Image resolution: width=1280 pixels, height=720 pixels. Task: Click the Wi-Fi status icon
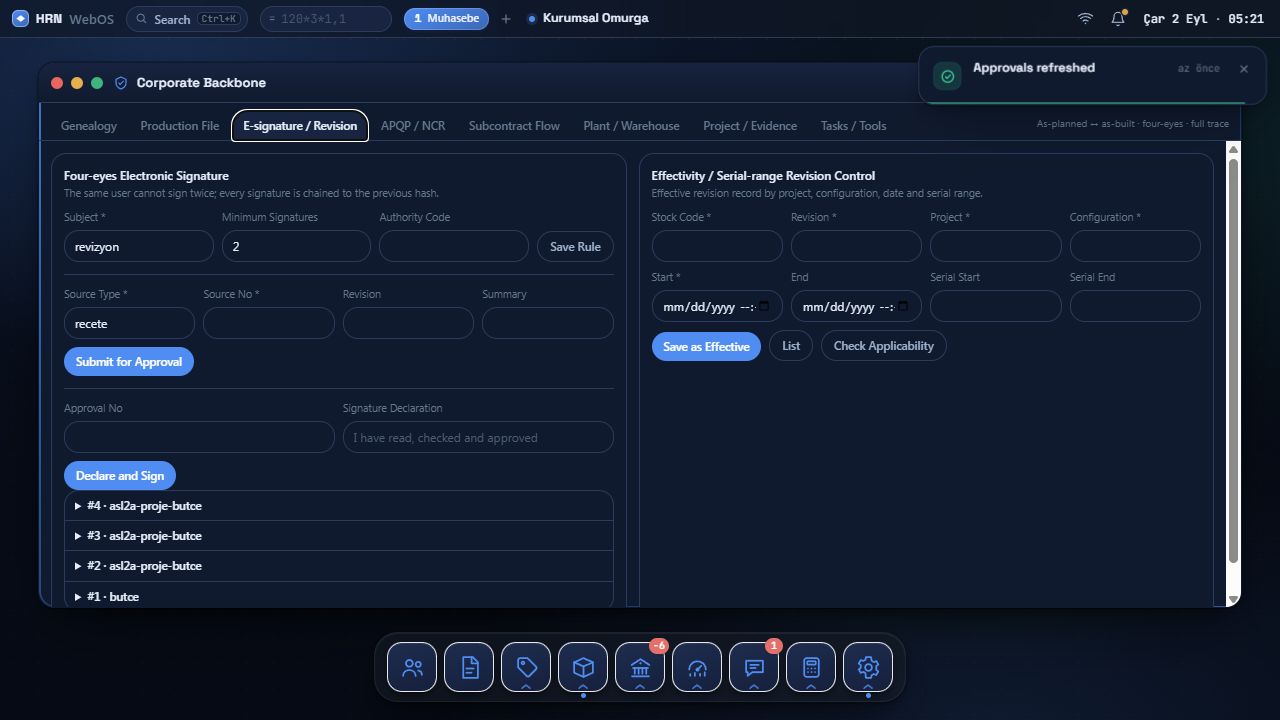pyautogui.click(x=1085, y=18)
